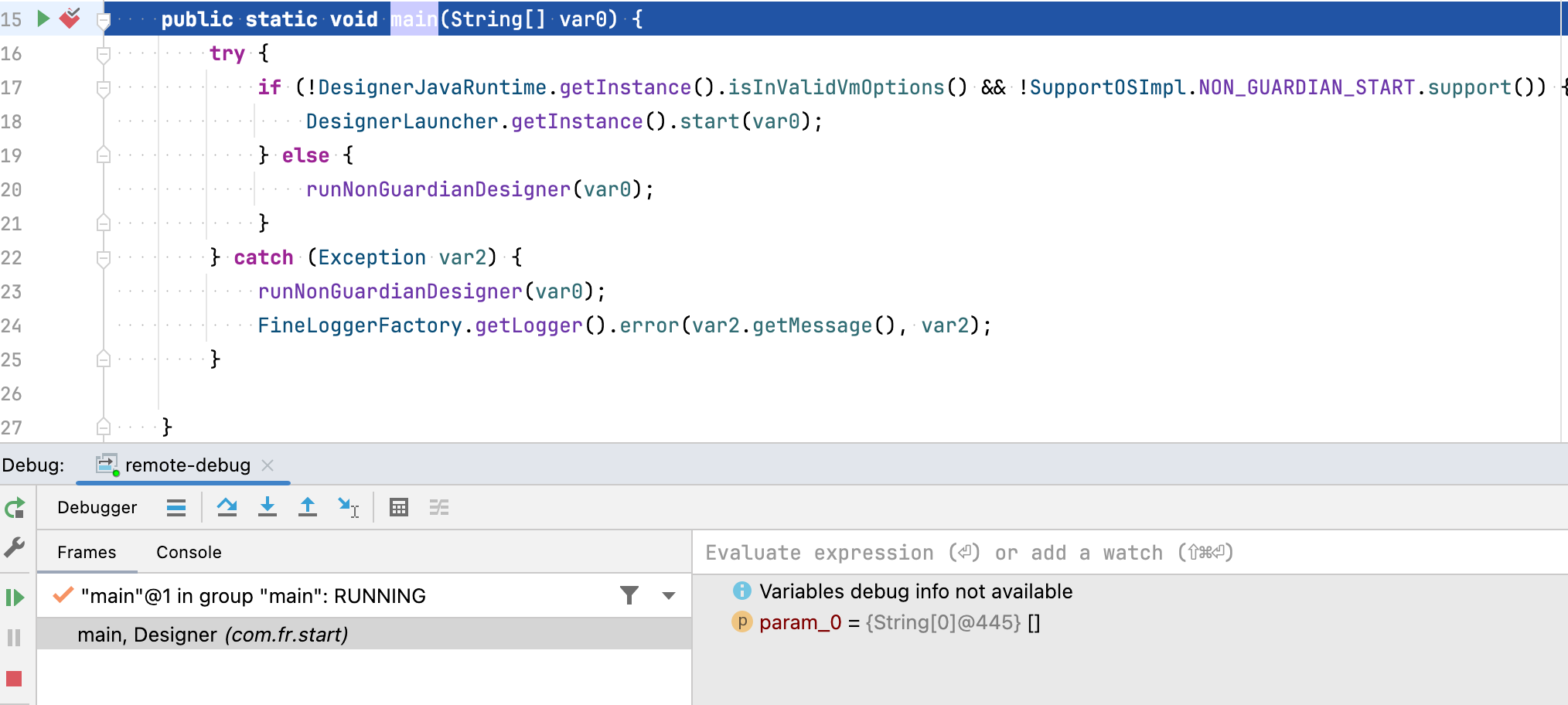Click isInValidVmOptions on line 17
This screenshot has width=1568, height=705.
click(836, 87)
